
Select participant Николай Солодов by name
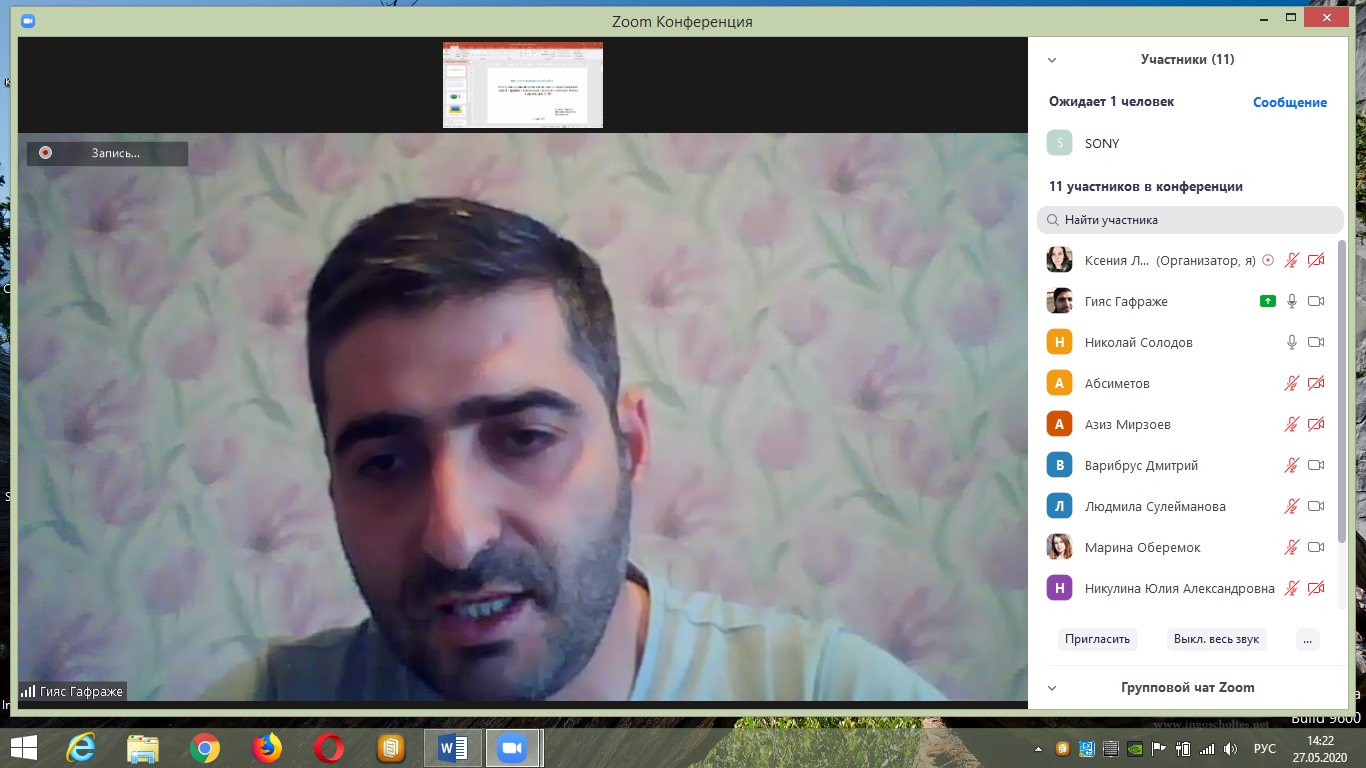click(x=1139, y=342)
